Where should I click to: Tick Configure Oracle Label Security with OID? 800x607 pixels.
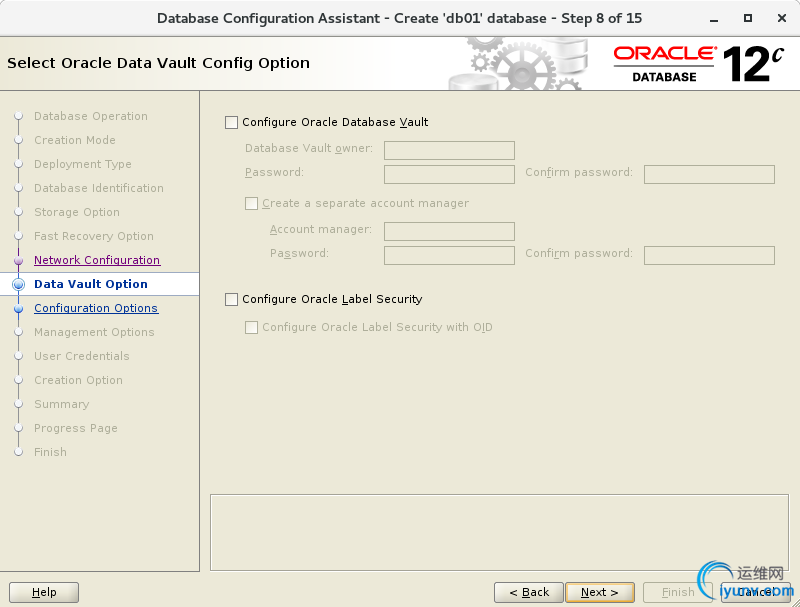251,327
